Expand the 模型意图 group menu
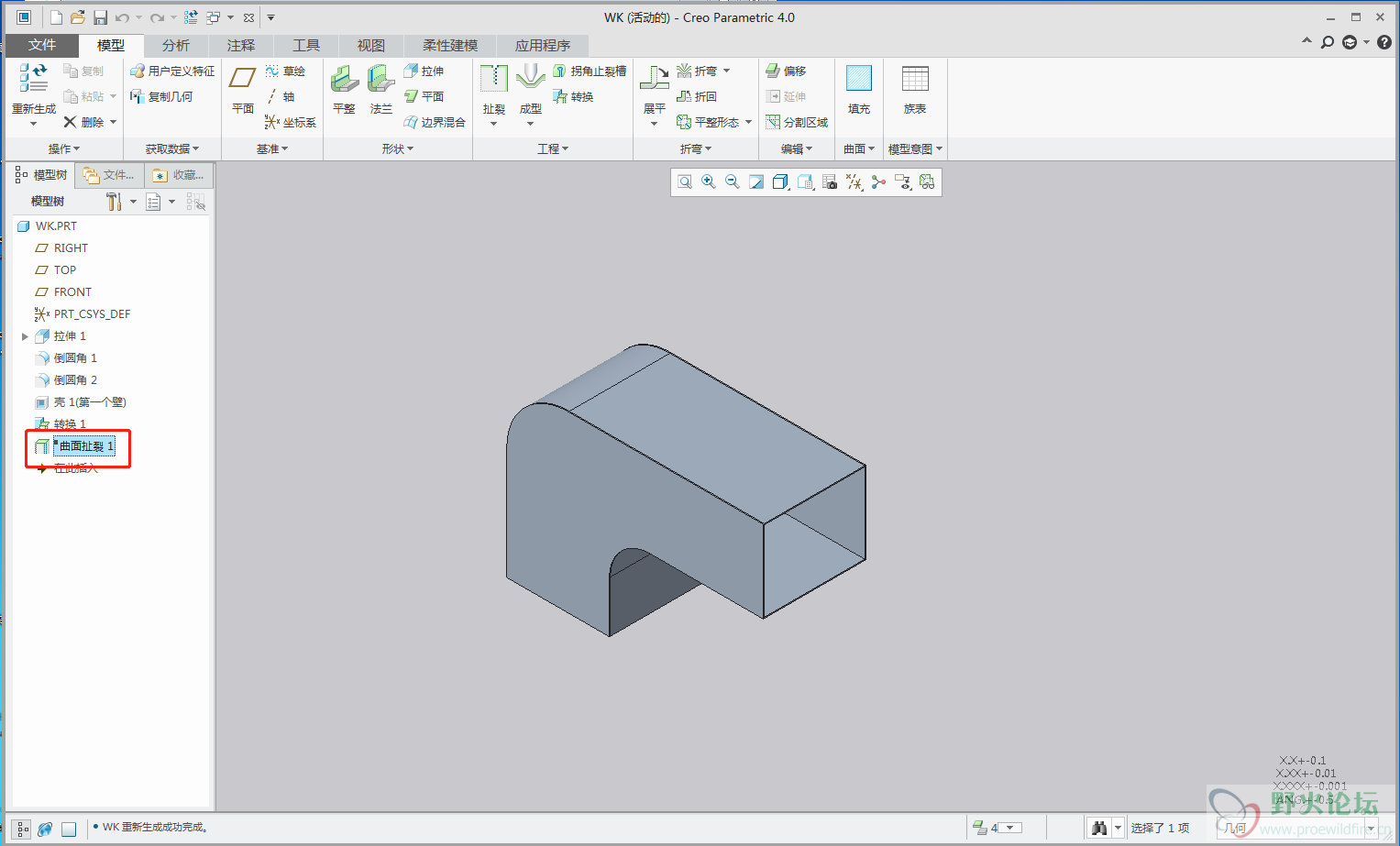 click(915, 148)
